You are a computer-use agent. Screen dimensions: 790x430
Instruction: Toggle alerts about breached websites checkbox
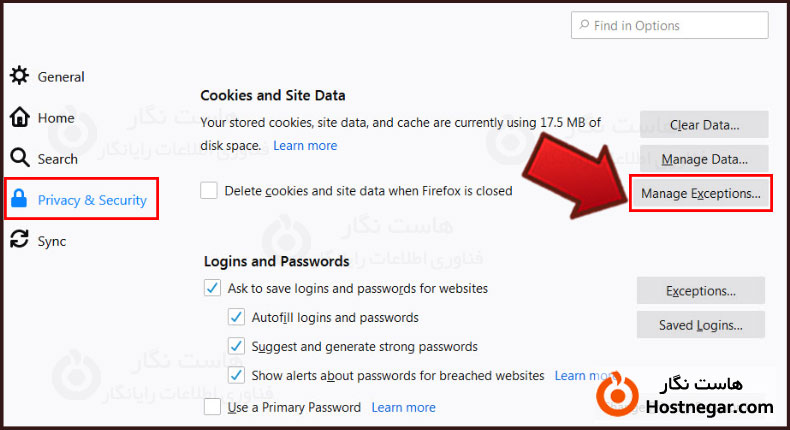[236, 376]
